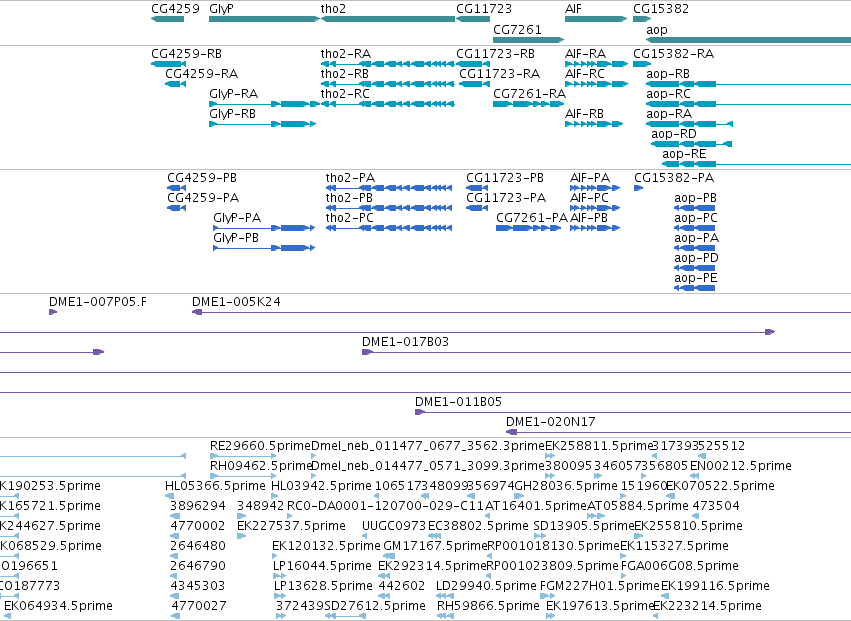Open the aop-RA transcript
The image size is (851, 621).
669,114
